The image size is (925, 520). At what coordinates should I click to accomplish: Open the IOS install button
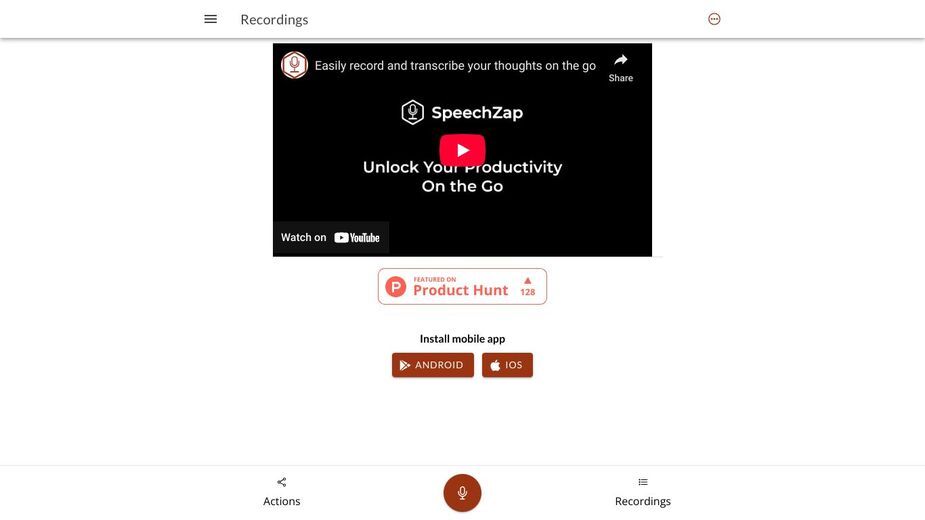click(507, 365)
